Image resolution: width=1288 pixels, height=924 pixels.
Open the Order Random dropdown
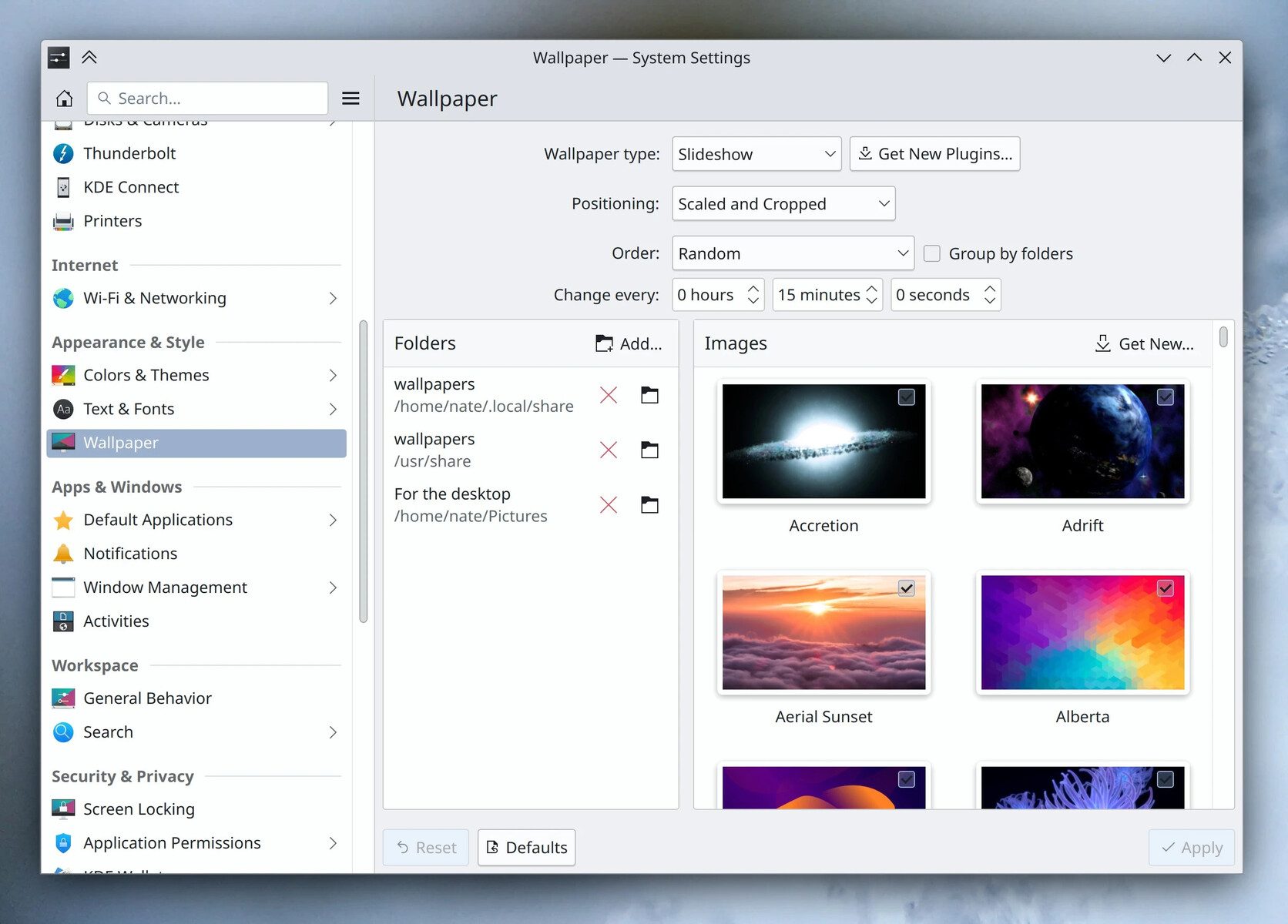(793, 253)
